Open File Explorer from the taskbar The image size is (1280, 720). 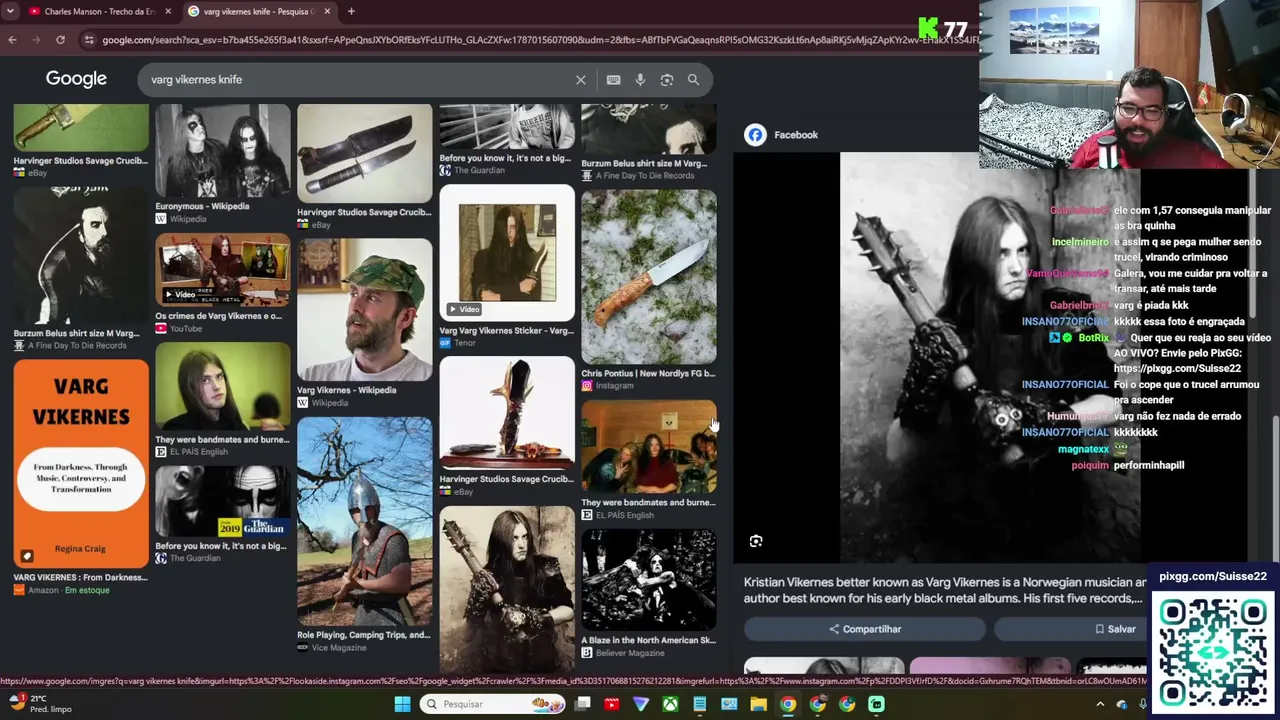coord(758,704)
